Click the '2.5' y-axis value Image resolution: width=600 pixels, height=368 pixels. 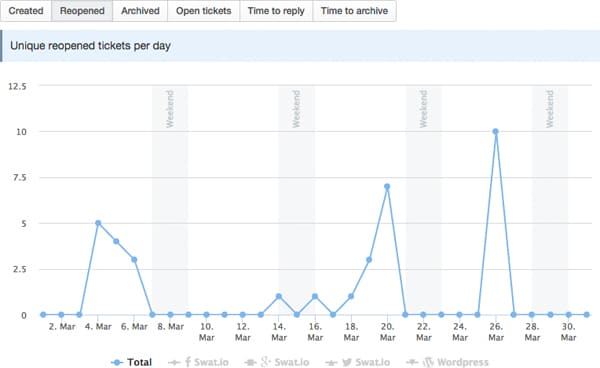(x=20, y=269)
